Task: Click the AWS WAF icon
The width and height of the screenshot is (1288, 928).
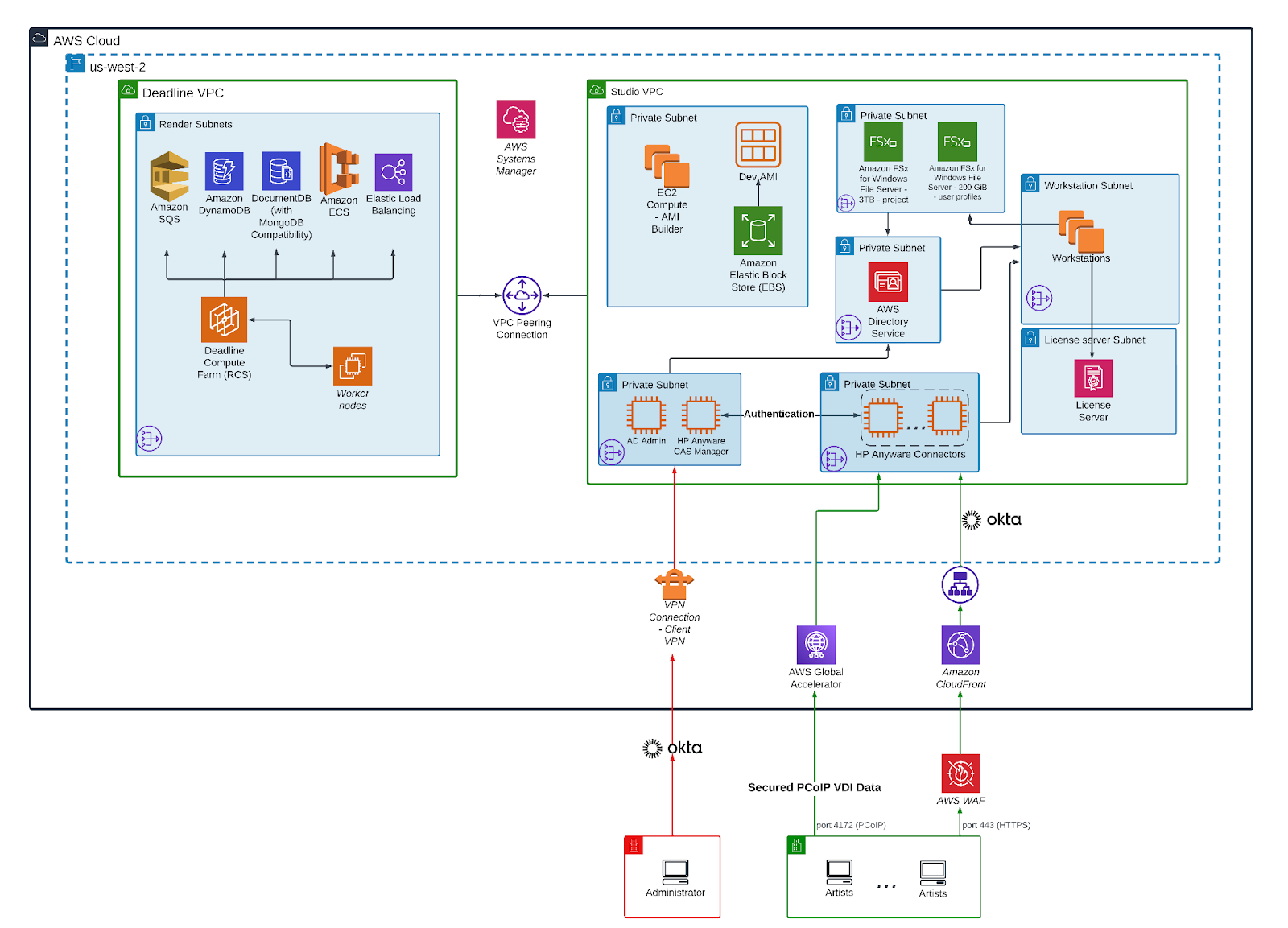Action: (x=960, y=775)
